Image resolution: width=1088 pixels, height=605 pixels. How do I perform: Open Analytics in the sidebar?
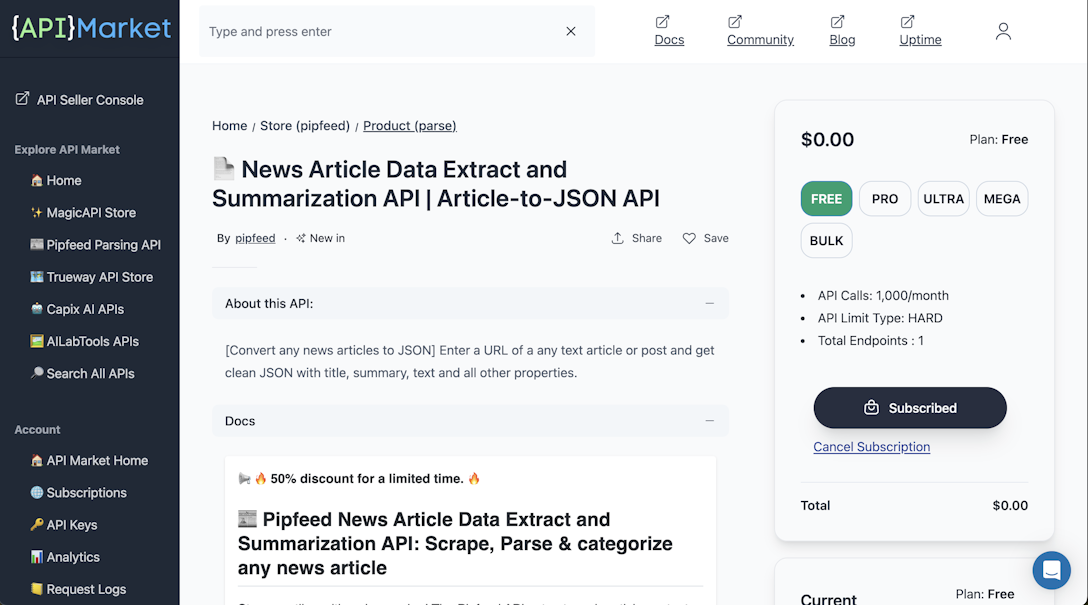coord(65,557)
